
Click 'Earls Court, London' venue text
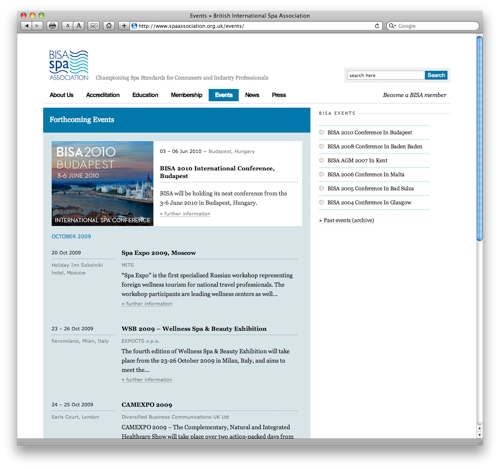coord(75,417)
